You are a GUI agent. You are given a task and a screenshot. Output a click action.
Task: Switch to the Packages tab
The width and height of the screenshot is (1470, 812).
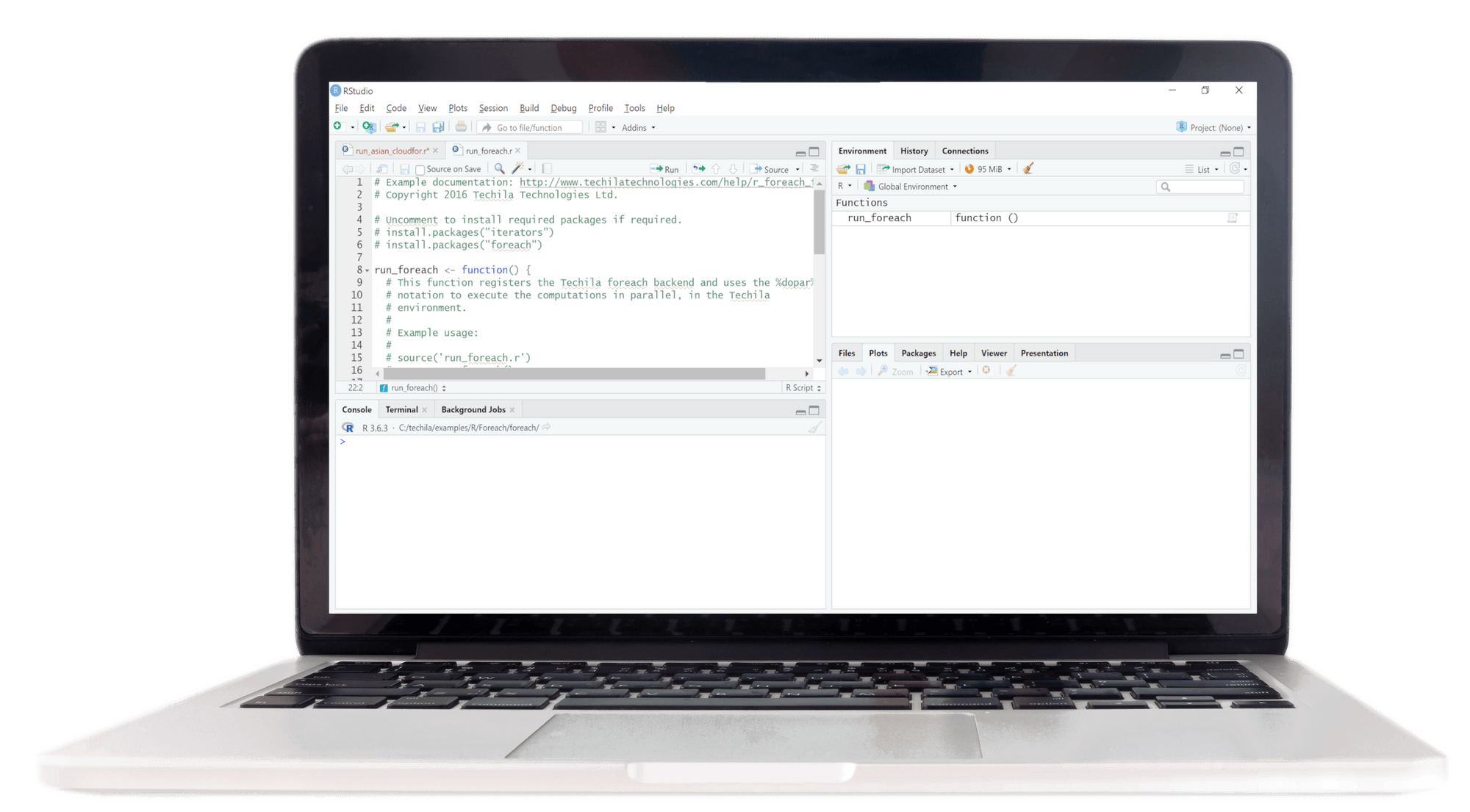coord(918,353)
